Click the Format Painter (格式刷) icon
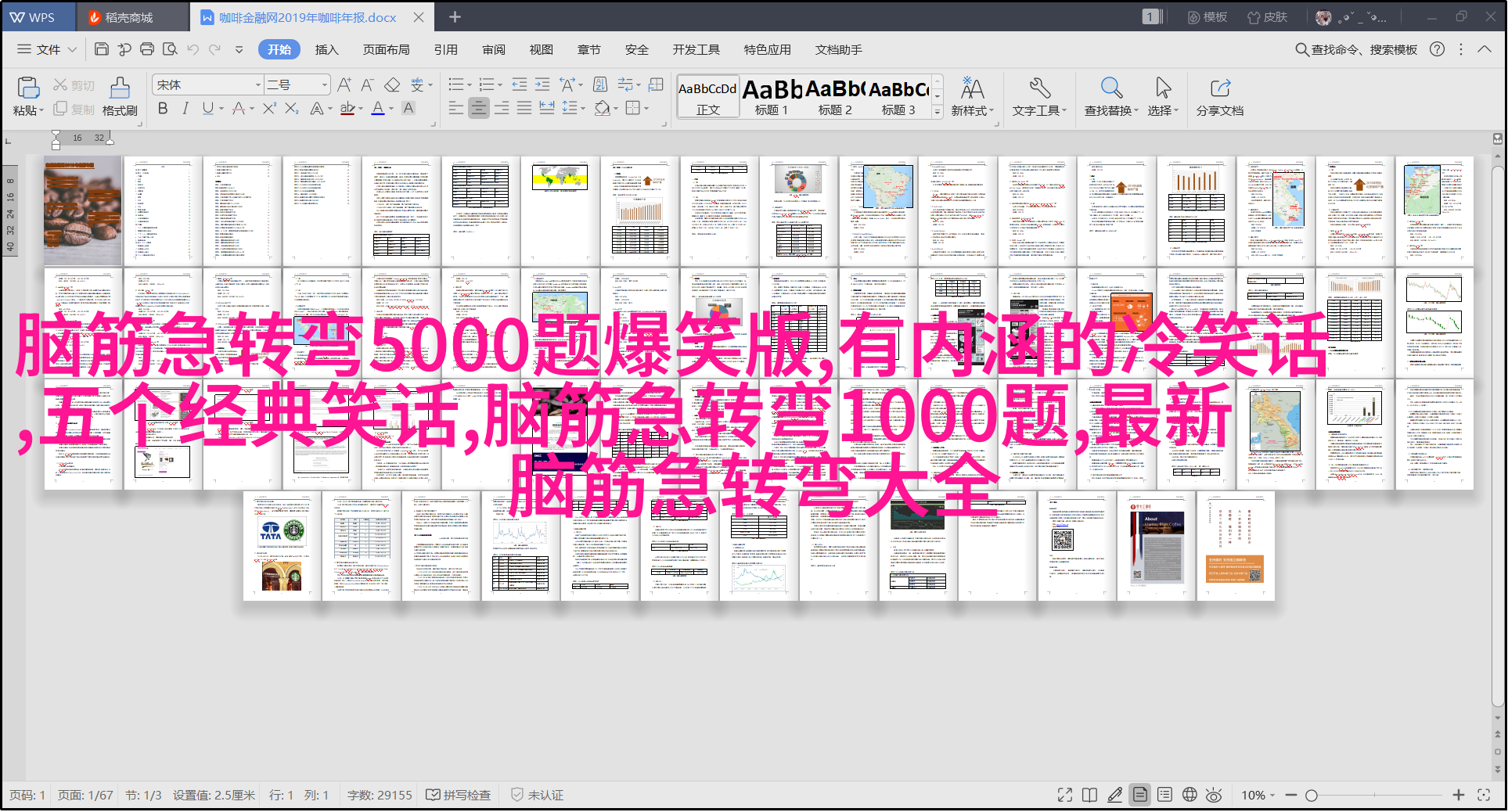The height and width of the screenshot is (812, 1508). [120, 96]
